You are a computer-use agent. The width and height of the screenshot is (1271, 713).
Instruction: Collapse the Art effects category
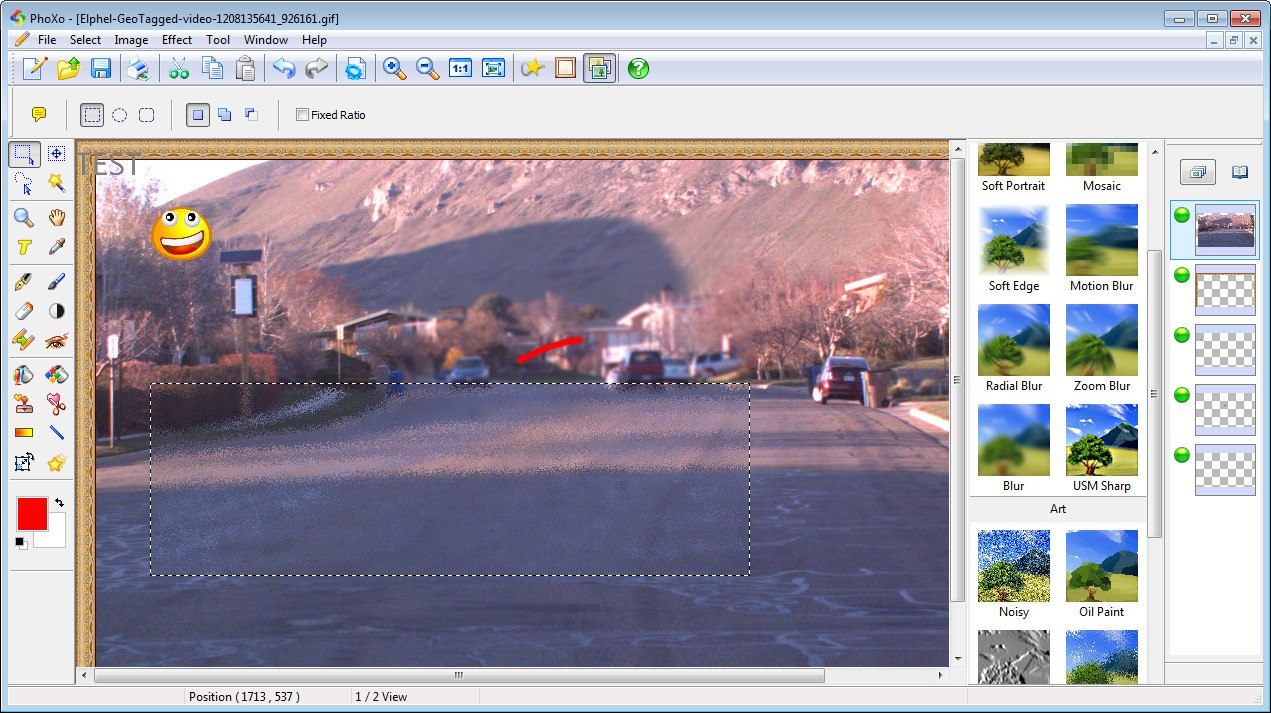tap(1057, 509)
